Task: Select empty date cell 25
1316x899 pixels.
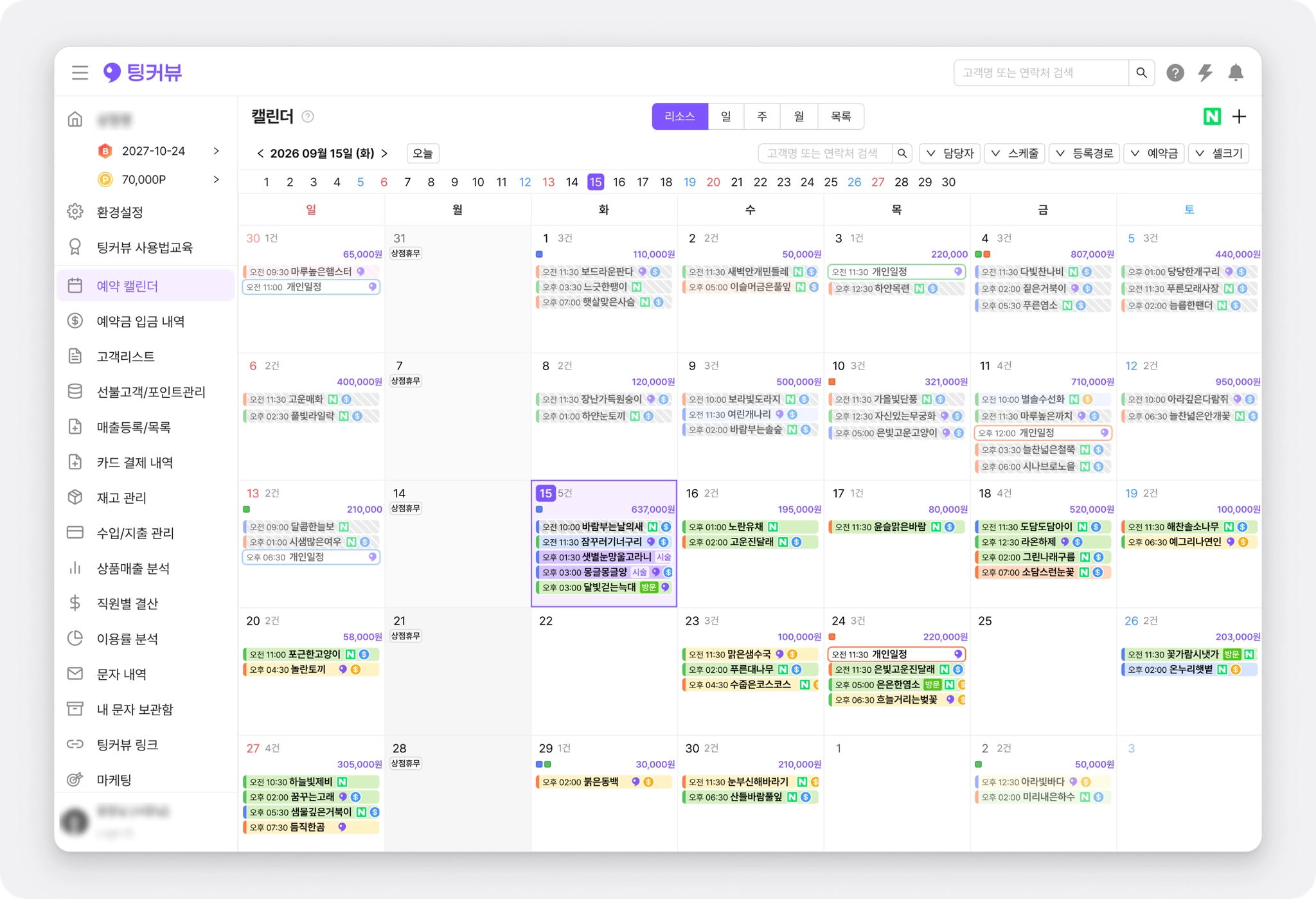Action: pyautogui.click(x=1043, y=671)
